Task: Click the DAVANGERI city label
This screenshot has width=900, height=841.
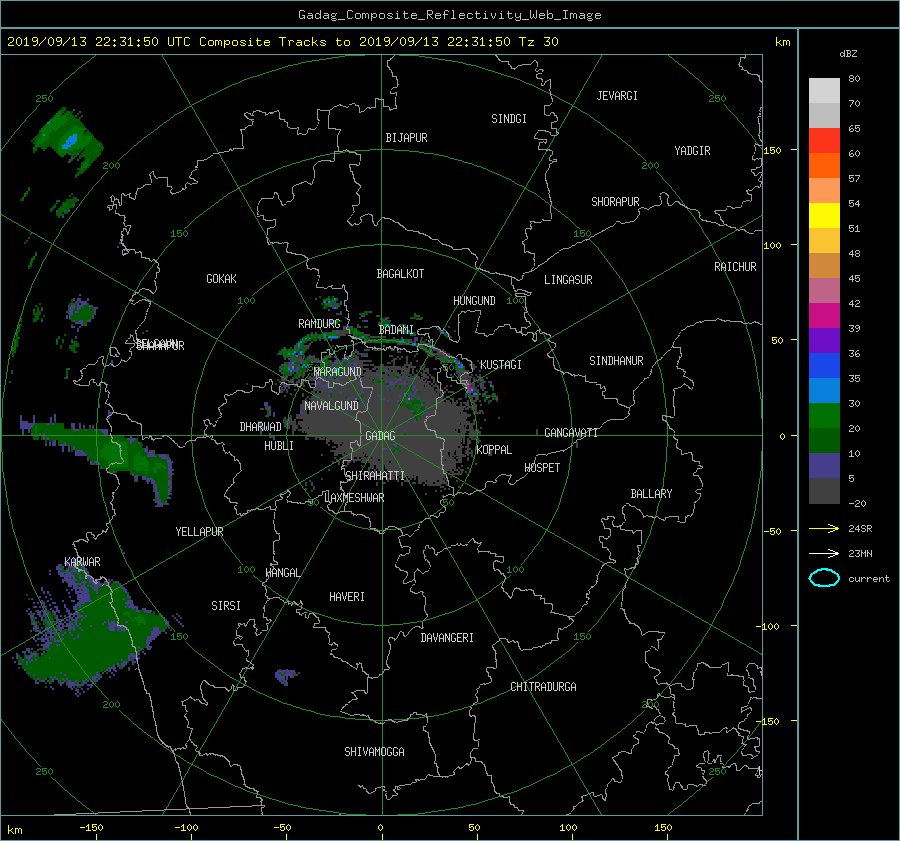Action: (447, 638)
